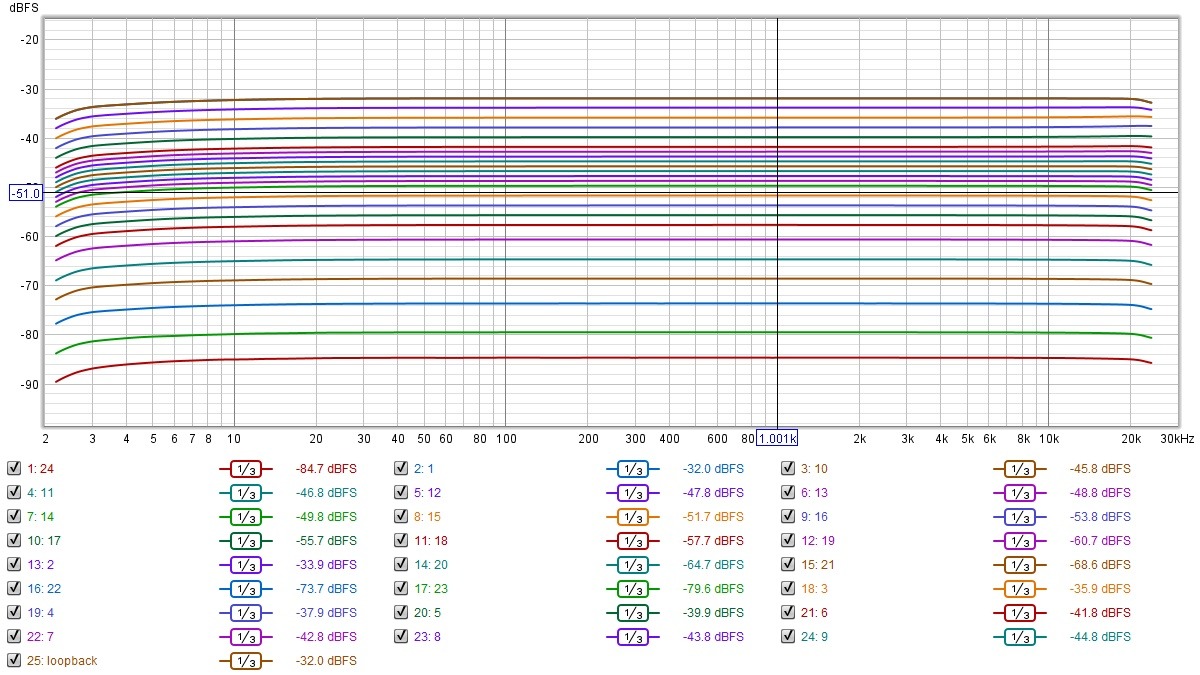Disable the '8: 15' trace checkbox
The height and width of the screenshot is (675, 1200).
tap(401, 516)
